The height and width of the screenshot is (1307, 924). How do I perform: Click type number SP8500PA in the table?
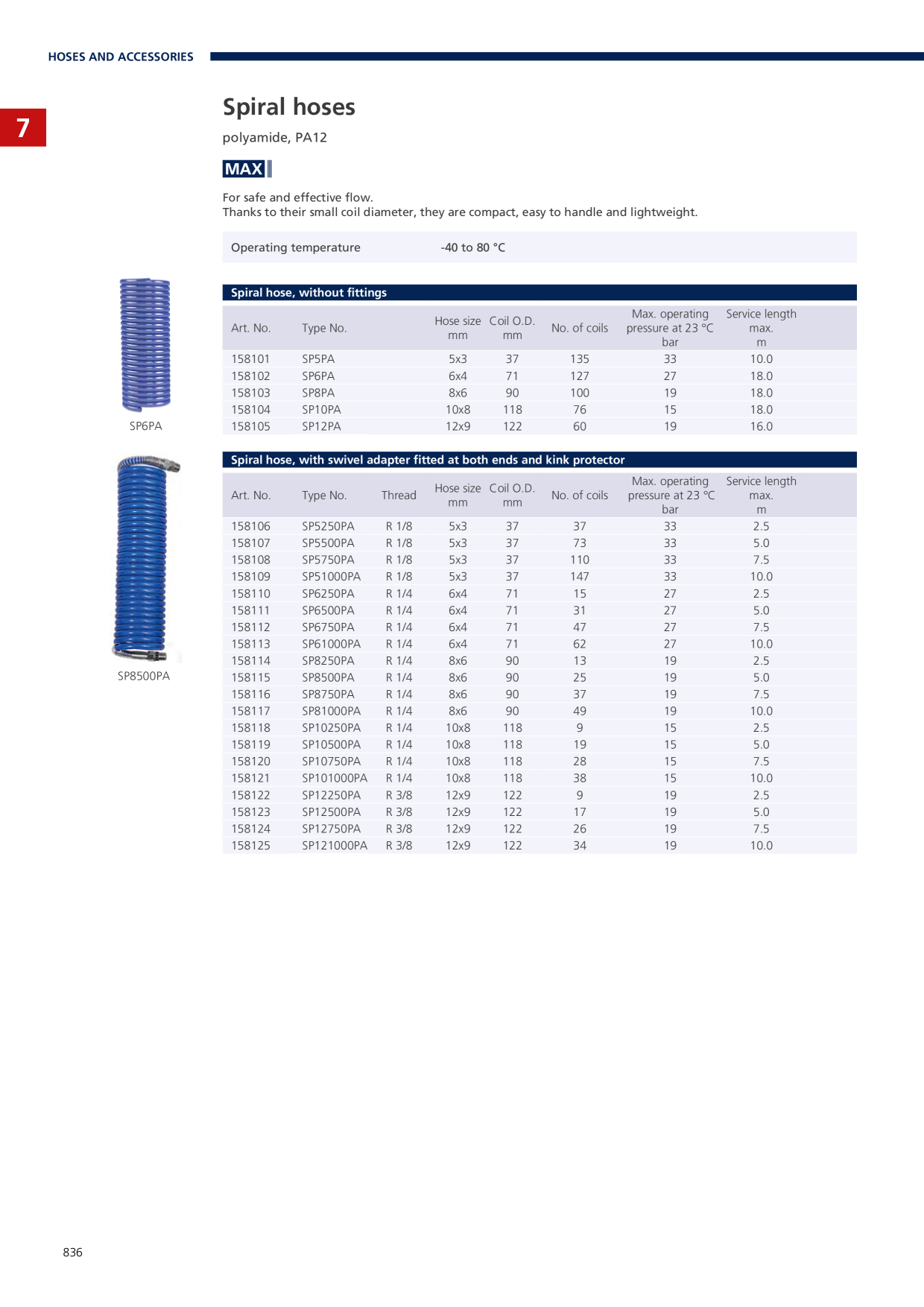coord(328,677)
